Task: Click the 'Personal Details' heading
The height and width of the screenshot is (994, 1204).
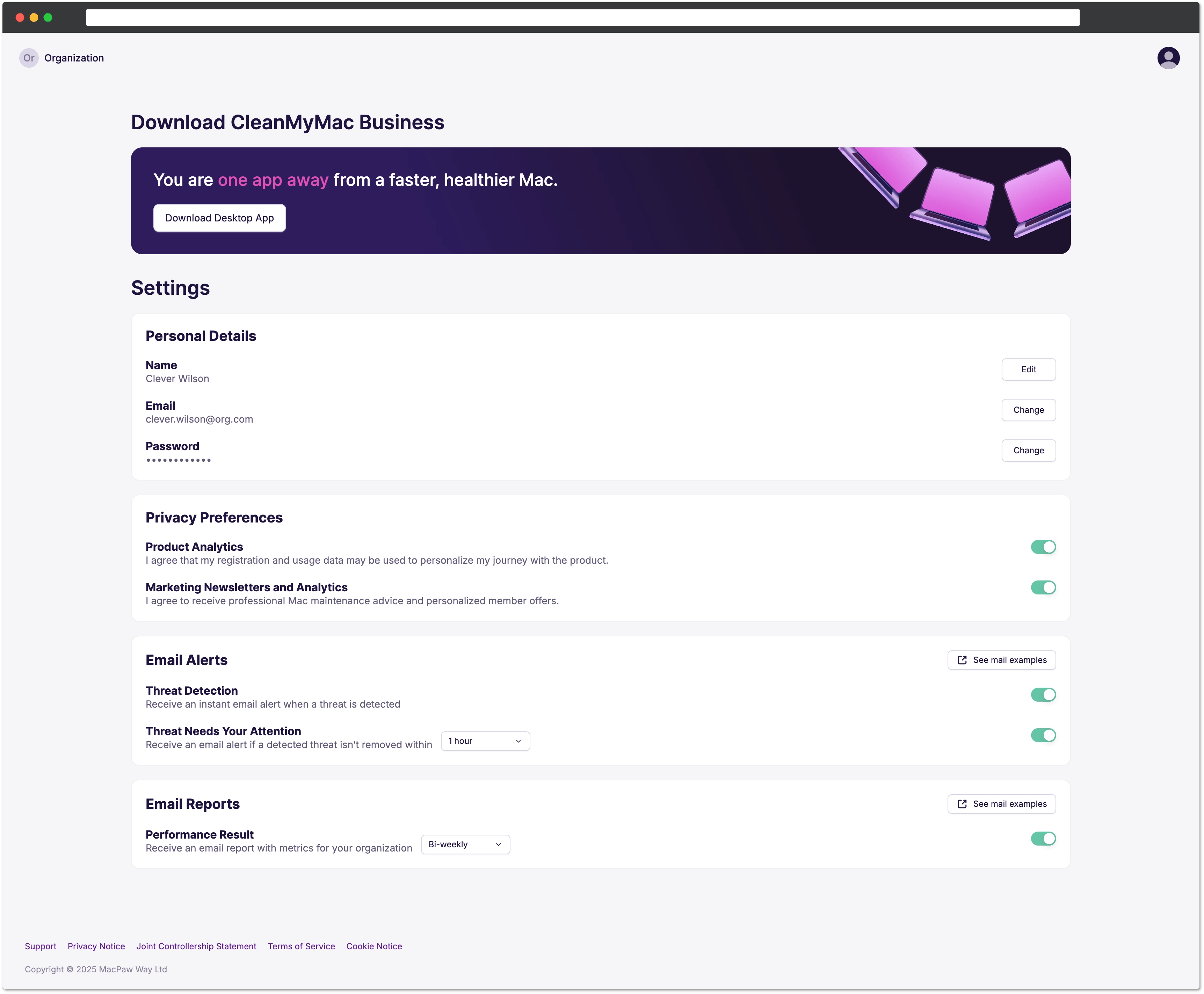Action: pos(201,336)
